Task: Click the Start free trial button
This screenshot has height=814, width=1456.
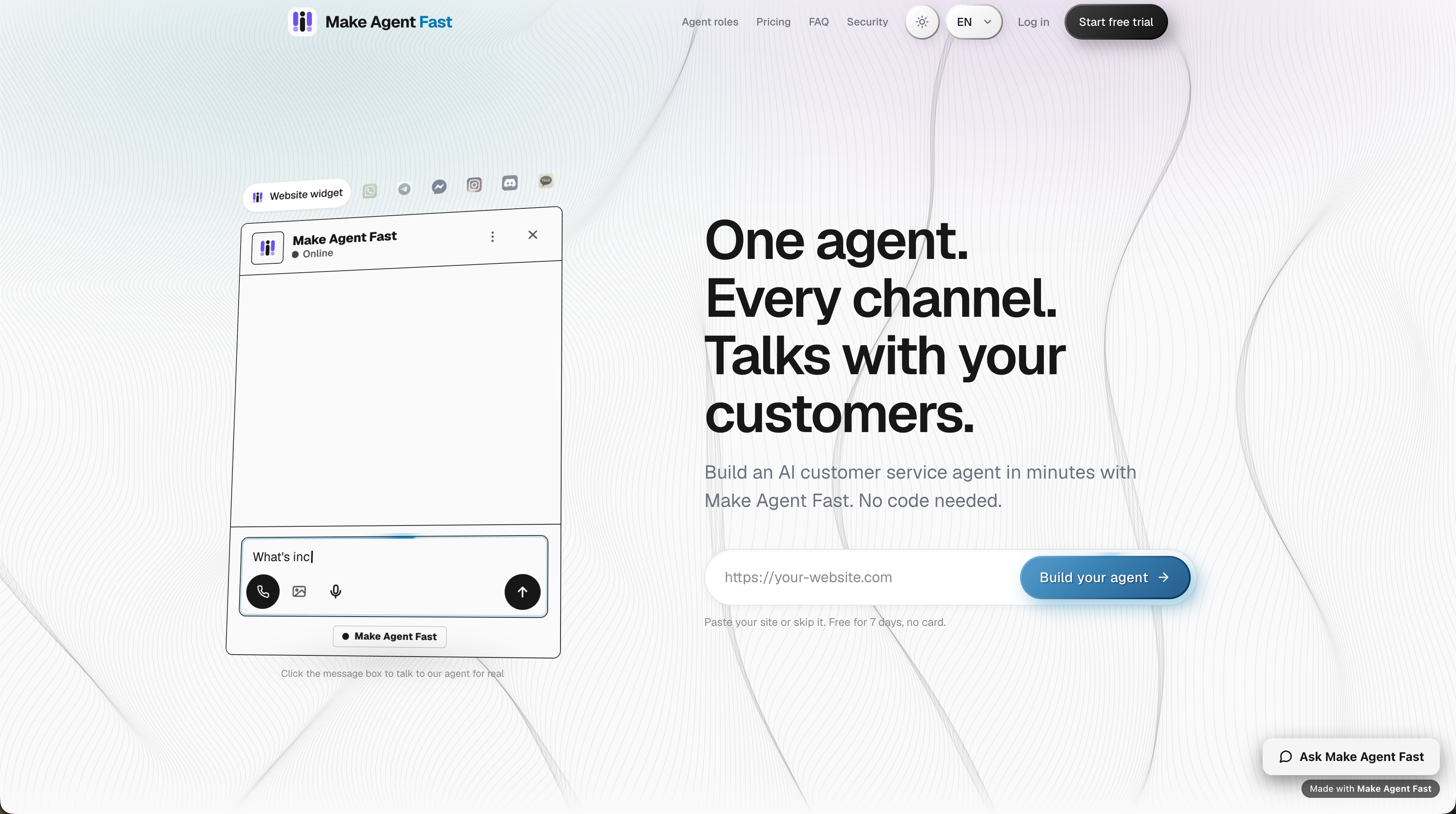Action: pyautogui.click(x=1116, y=22)
